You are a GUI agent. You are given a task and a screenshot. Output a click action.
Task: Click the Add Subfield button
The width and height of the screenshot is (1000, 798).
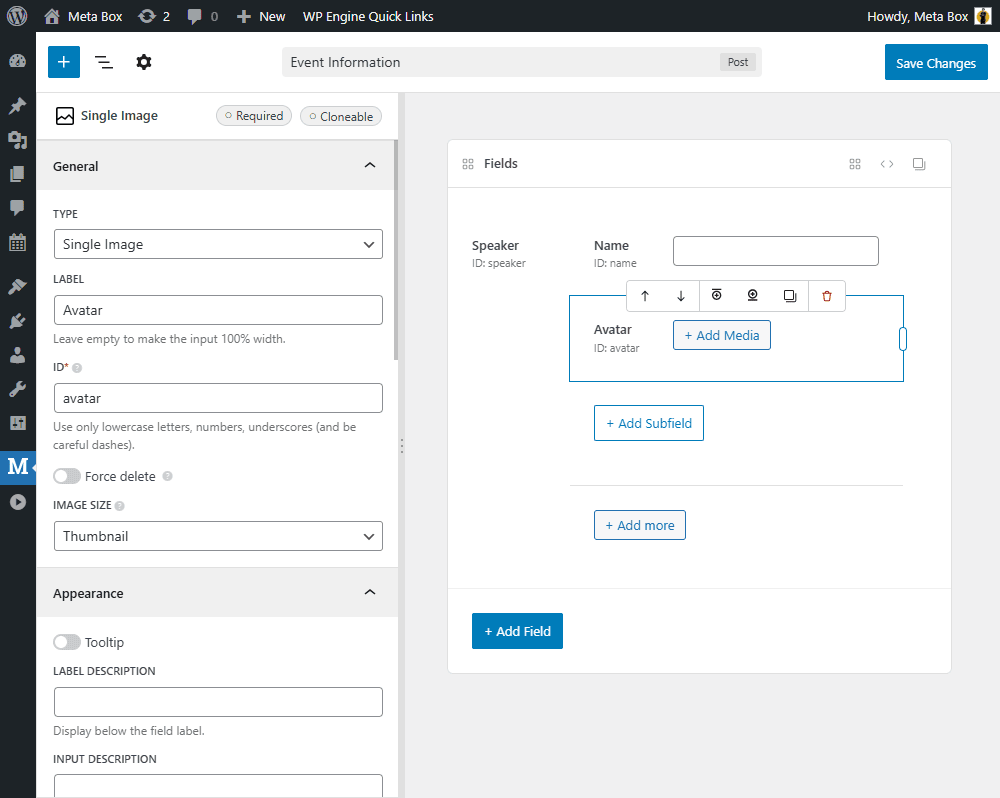pos(649,423)
